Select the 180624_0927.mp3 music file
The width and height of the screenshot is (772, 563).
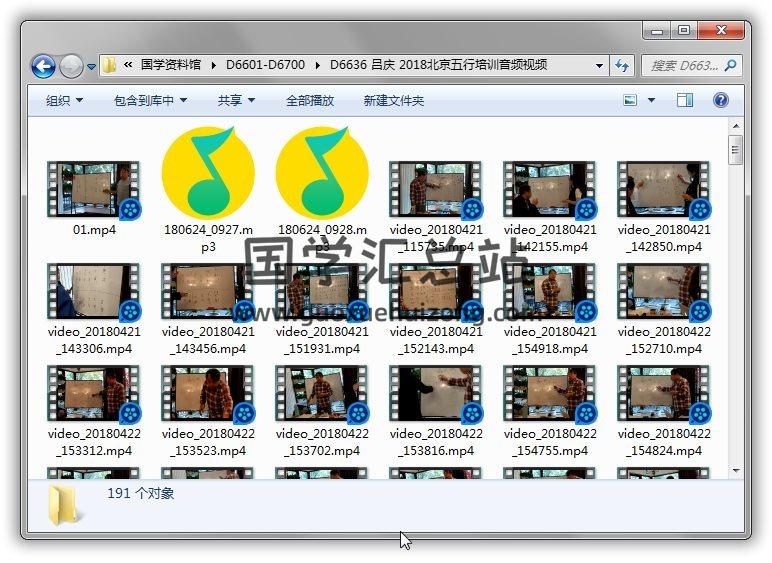click(x=208, y=173)
